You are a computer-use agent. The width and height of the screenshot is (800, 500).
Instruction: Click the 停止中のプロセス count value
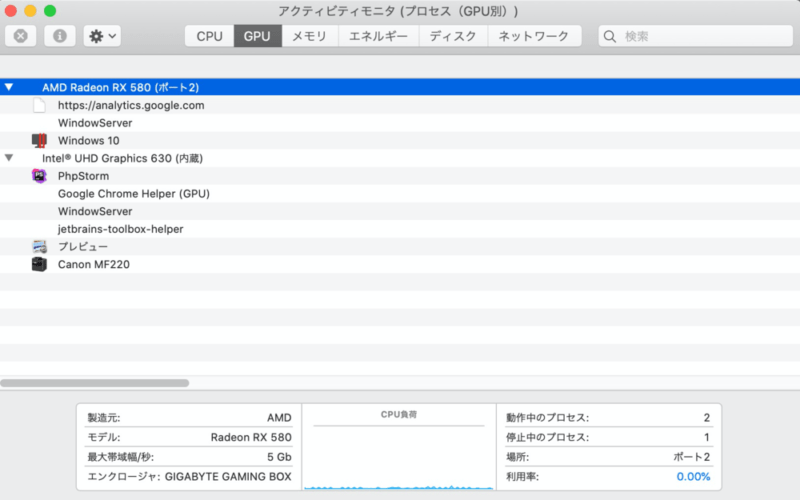tap(707, 437)
